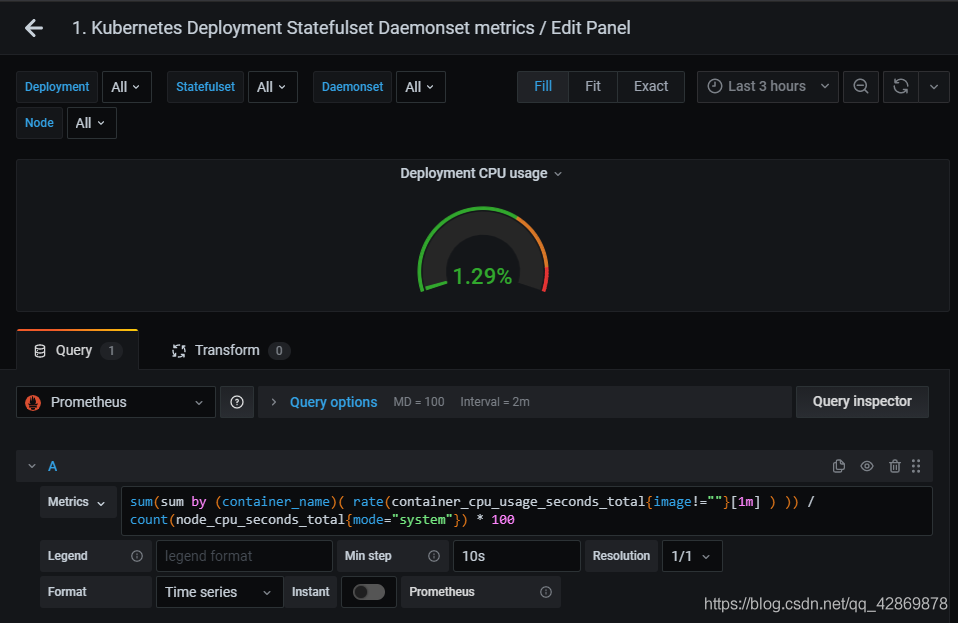Click the query letter A label
This screenshot has width=958, height=623.
[x=53, y=467]
